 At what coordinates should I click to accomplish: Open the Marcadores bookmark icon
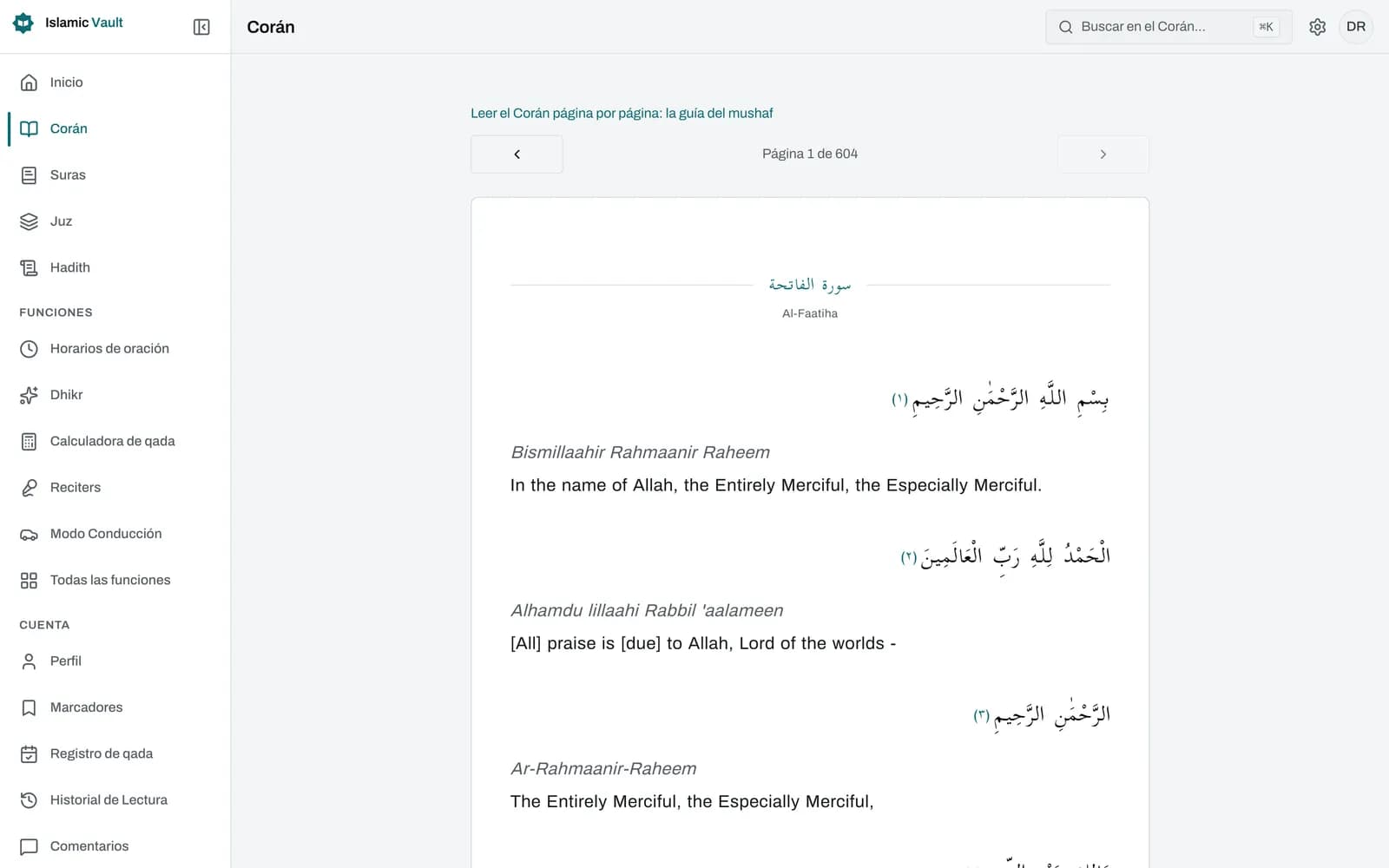click(29, 707)
